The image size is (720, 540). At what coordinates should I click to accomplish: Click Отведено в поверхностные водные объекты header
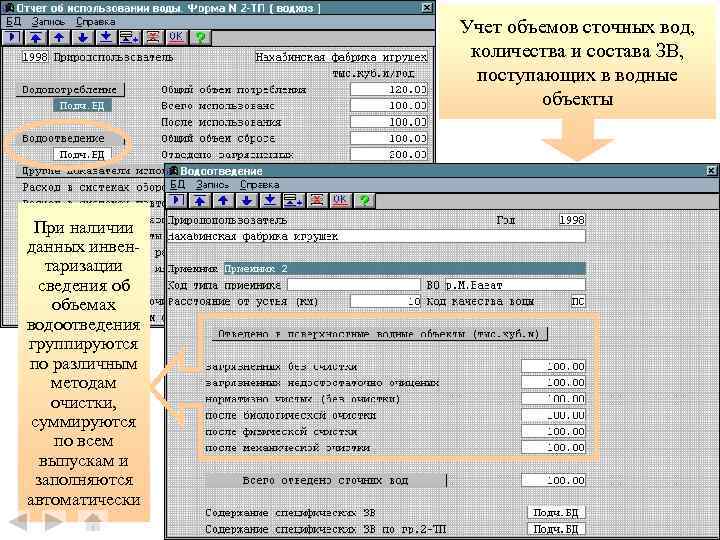click(379, 334)
